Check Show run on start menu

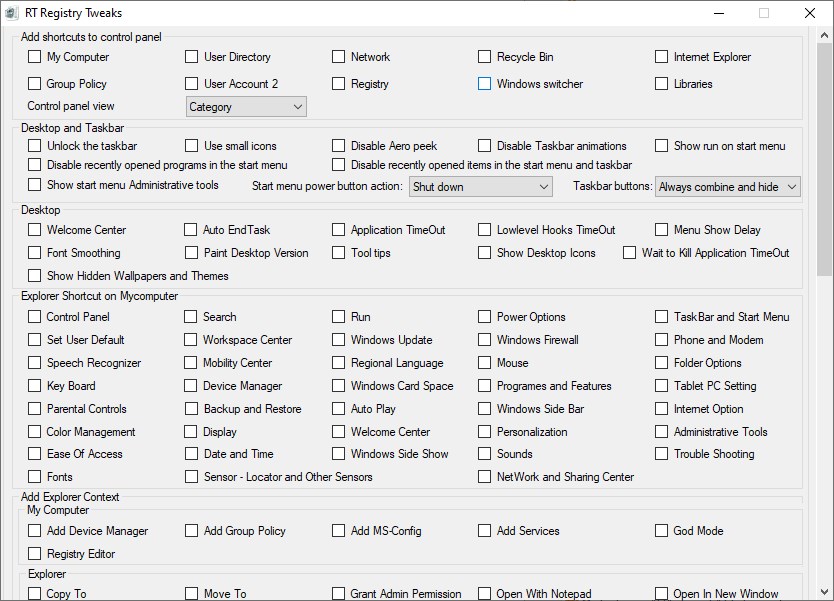tap(661, 145)
